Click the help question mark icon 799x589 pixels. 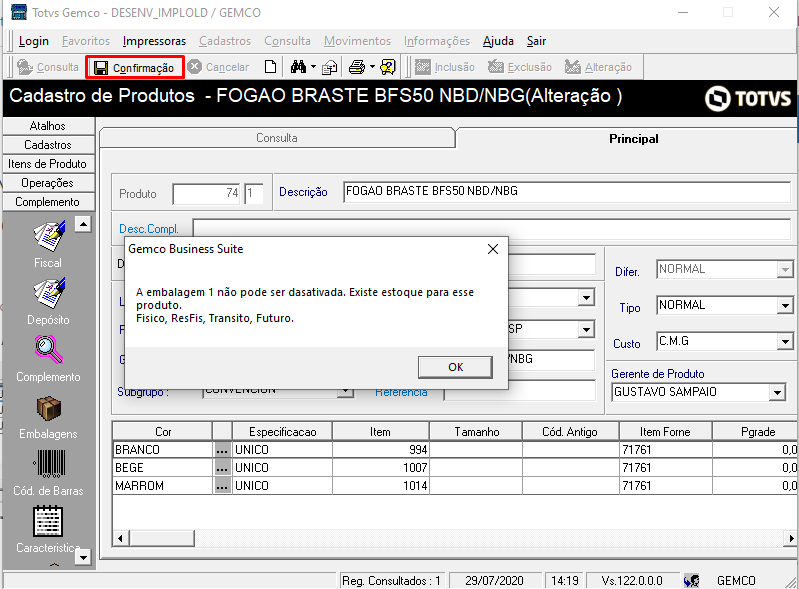tap(388, 67)
